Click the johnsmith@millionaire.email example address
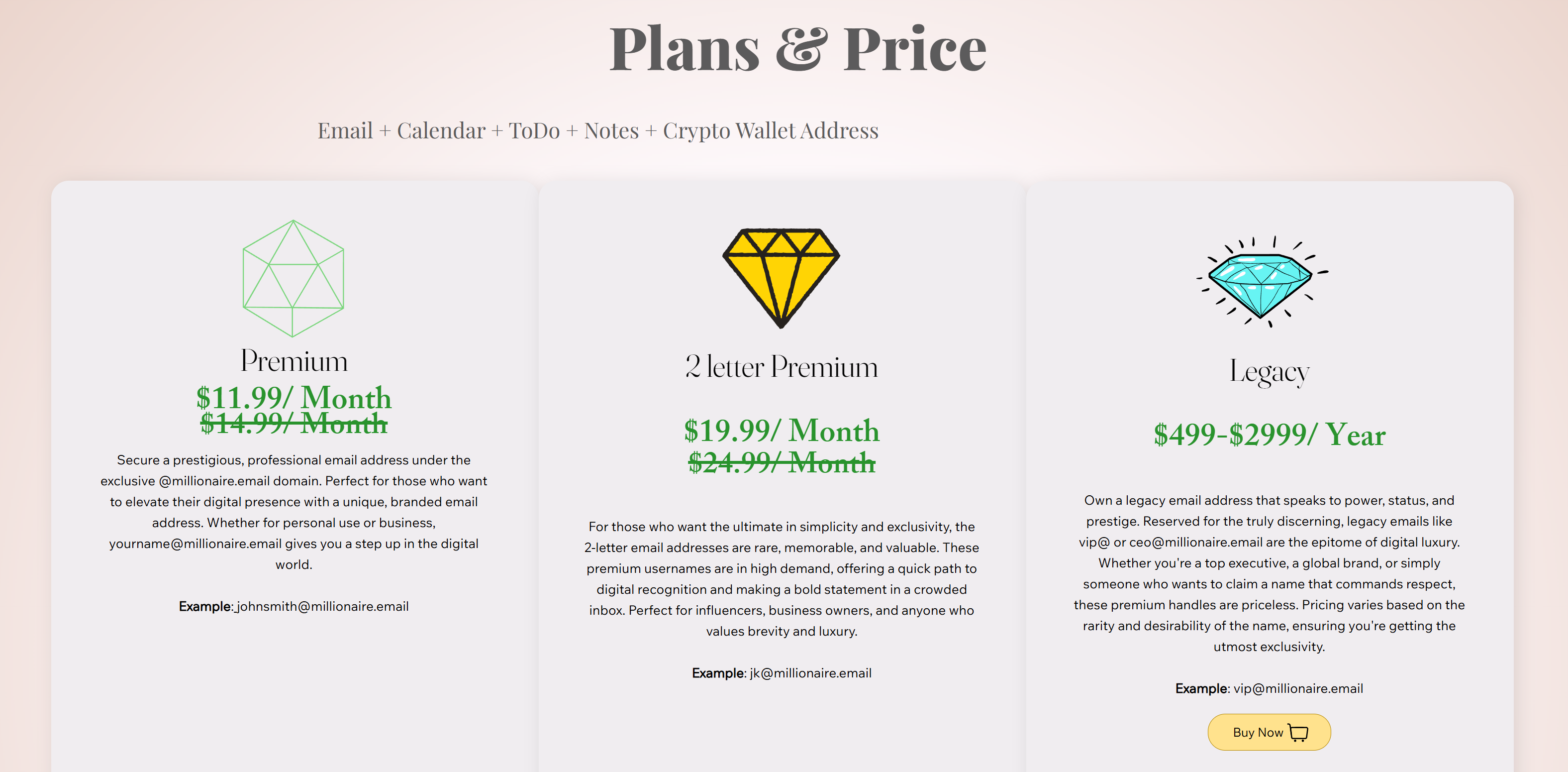 point(323,606)
